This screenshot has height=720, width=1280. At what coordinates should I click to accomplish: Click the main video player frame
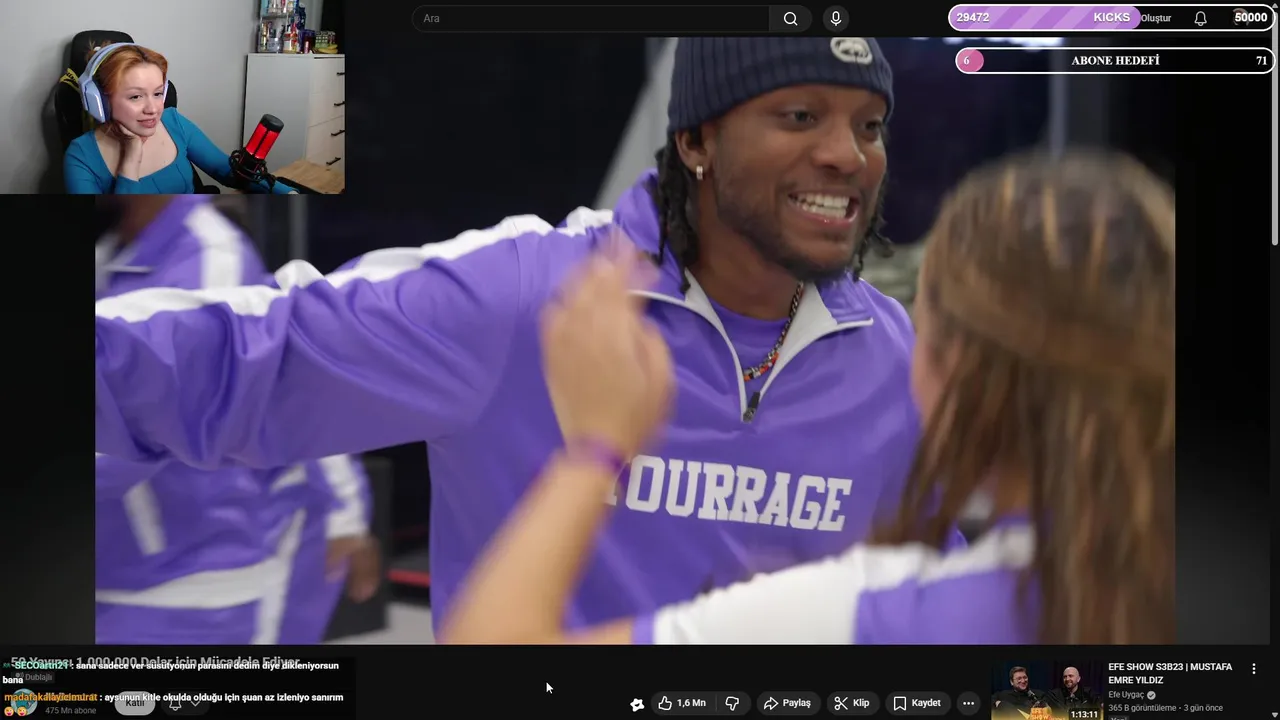(634, 340)
